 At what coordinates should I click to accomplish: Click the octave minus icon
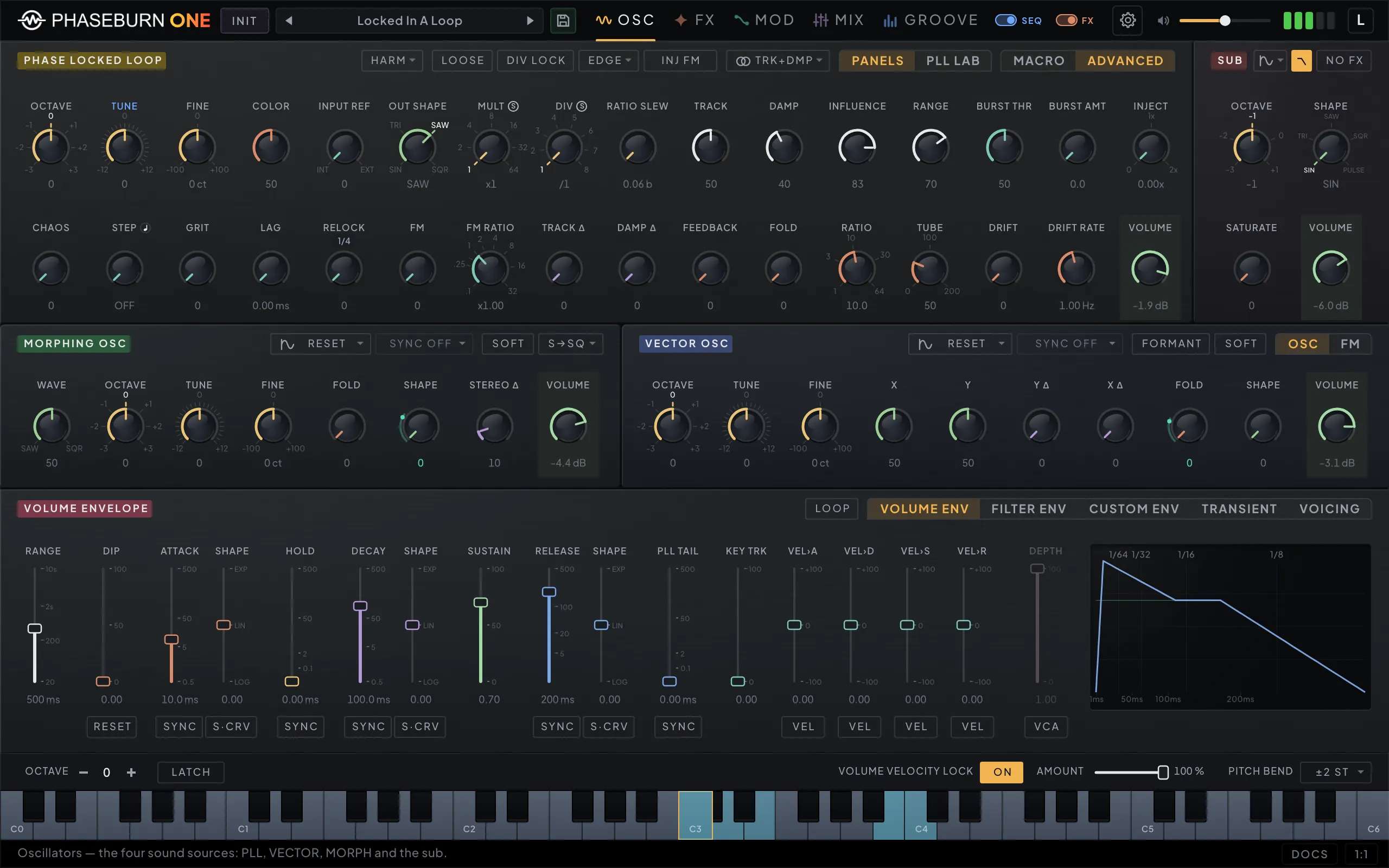click(x=84, y=772)
